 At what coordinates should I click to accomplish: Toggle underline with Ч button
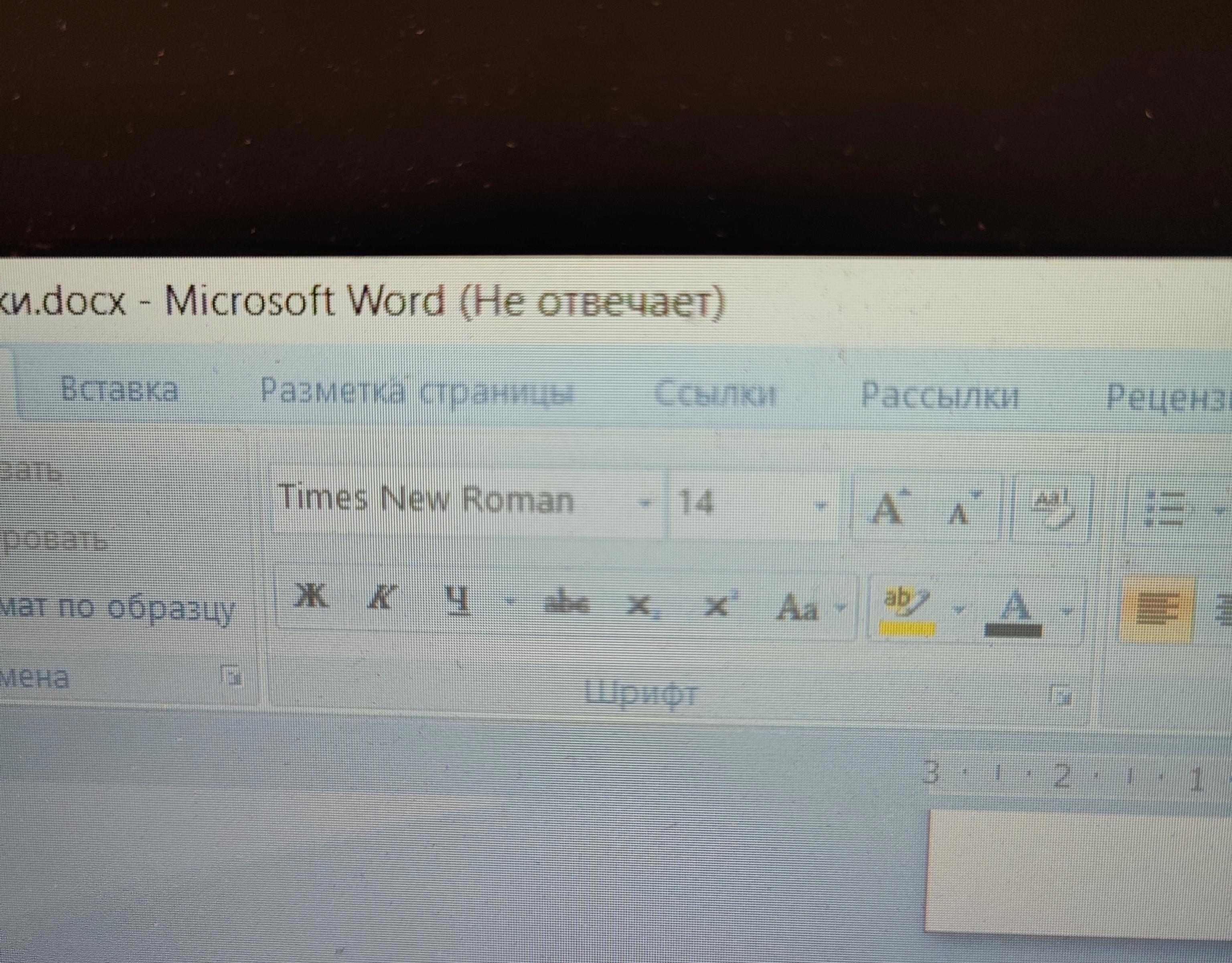pyautogui.click(x=458, y=599)
